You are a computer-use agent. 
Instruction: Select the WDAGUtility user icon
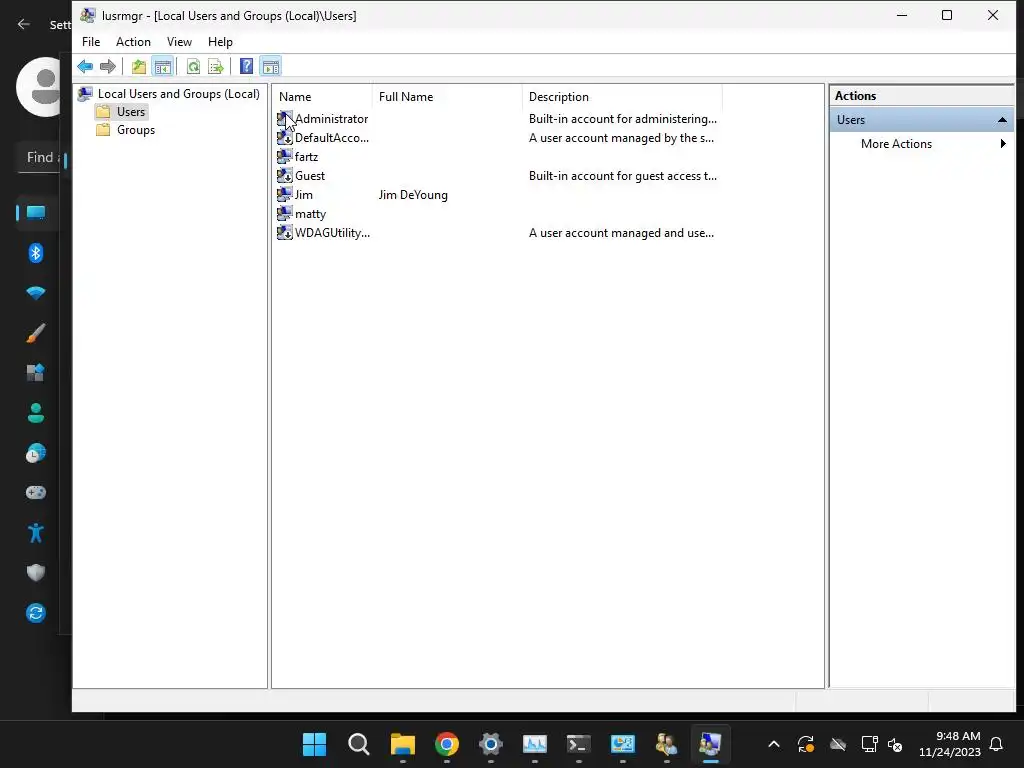coord(284,232)
